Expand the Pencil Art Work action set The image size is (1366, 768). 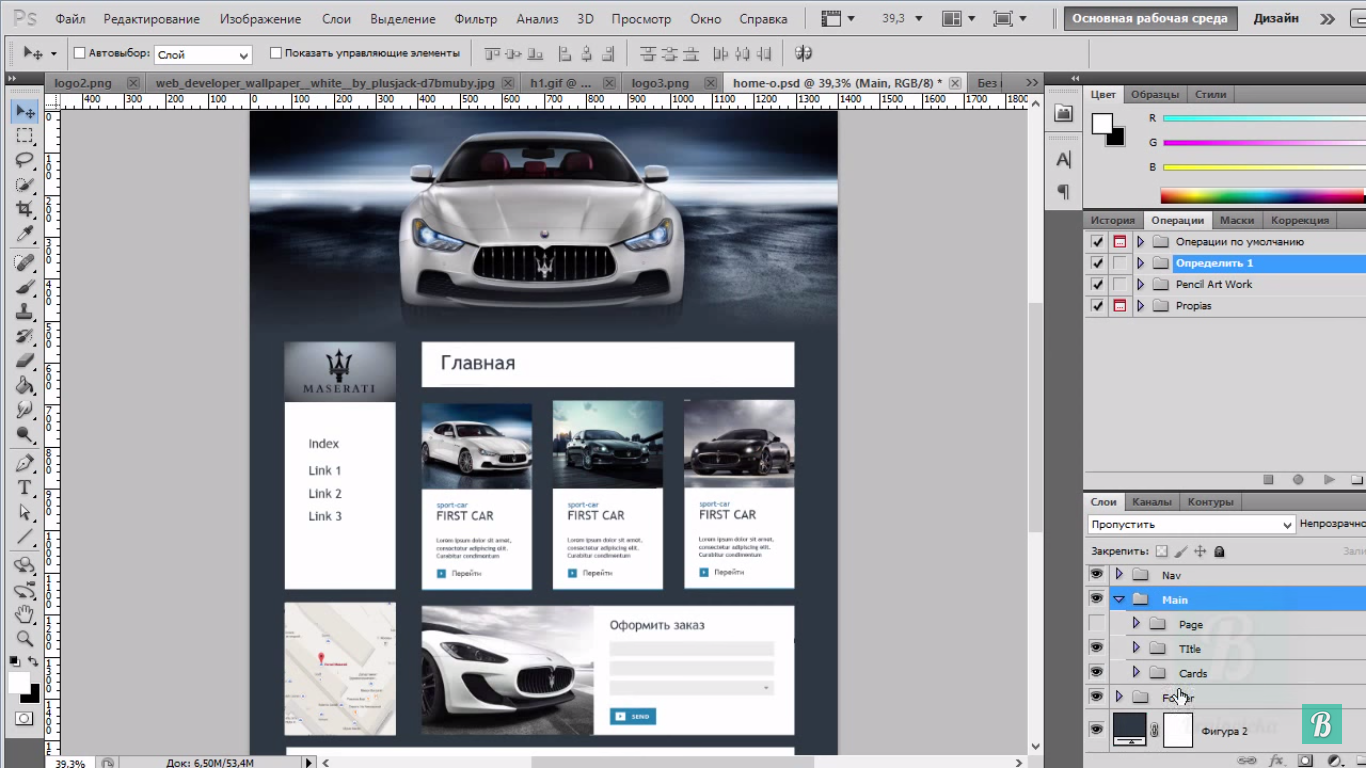pos(1140,284)
